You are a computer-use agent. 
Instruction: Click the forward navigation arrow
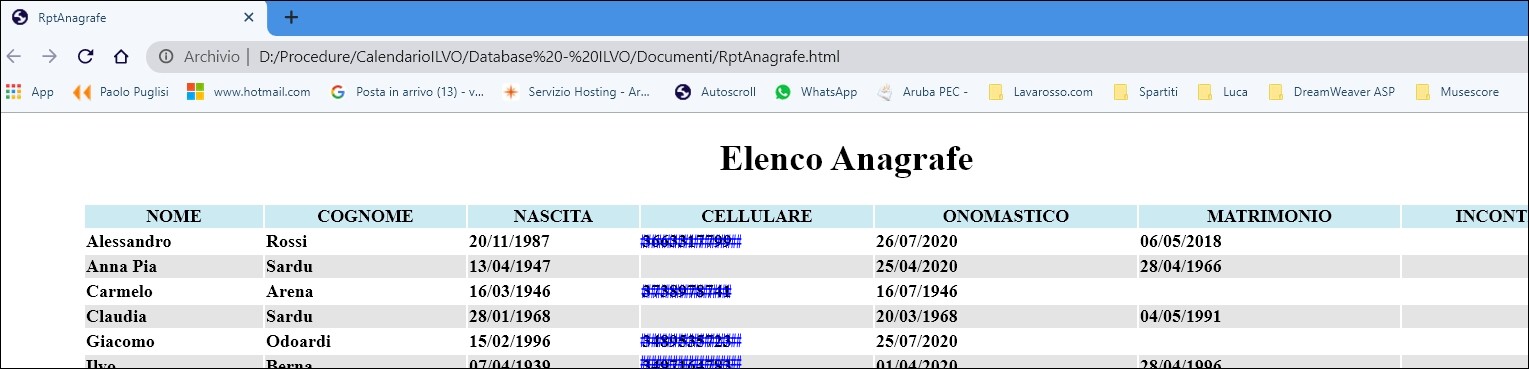coord(49,56)
